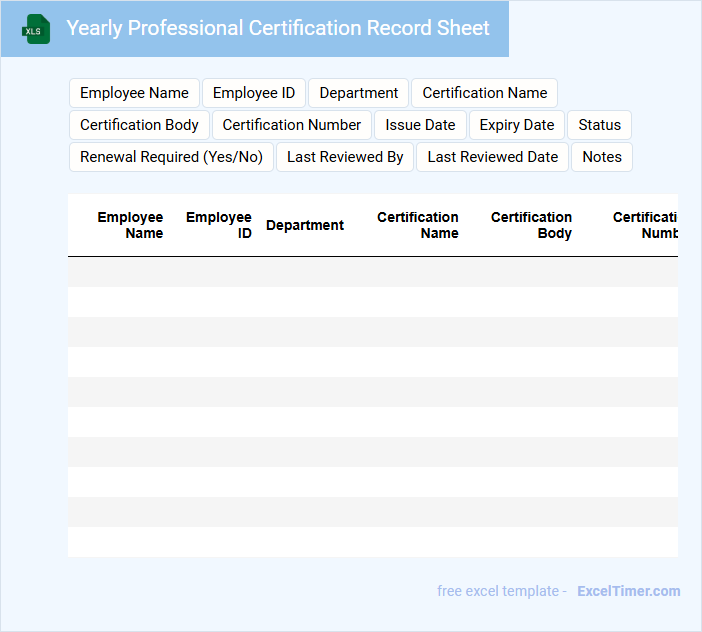Choose the Certification Name tag
The image size is (702, 632).
point(484,93)
